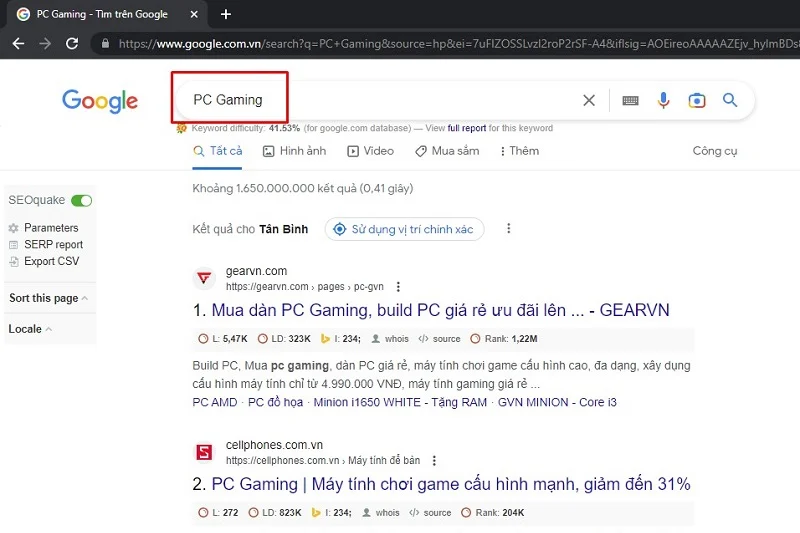Click the magnifier search button
Image resolution: width=800 pixels, height=533 pixels.
click(730, 100)
